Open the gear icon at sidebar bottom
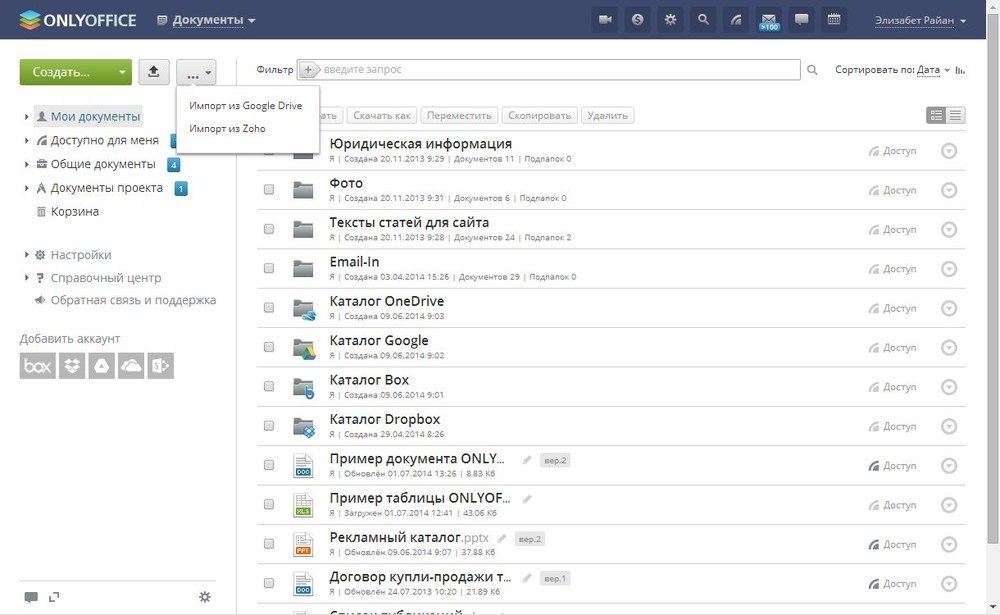Viewport: 1000px width, 615px height. (x=205, y=597)
